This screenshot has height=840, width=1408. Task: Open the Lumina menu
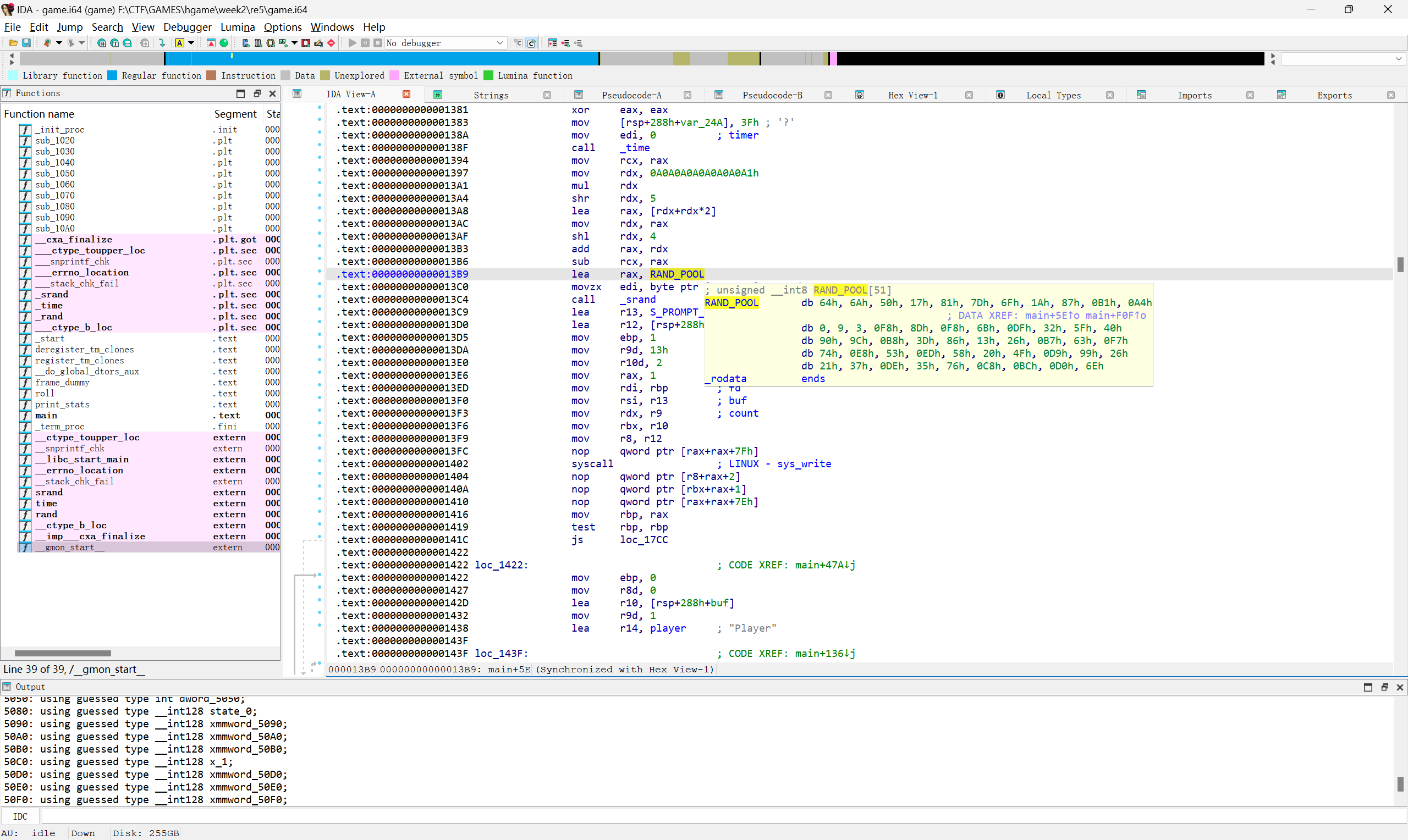coord(237,26)
